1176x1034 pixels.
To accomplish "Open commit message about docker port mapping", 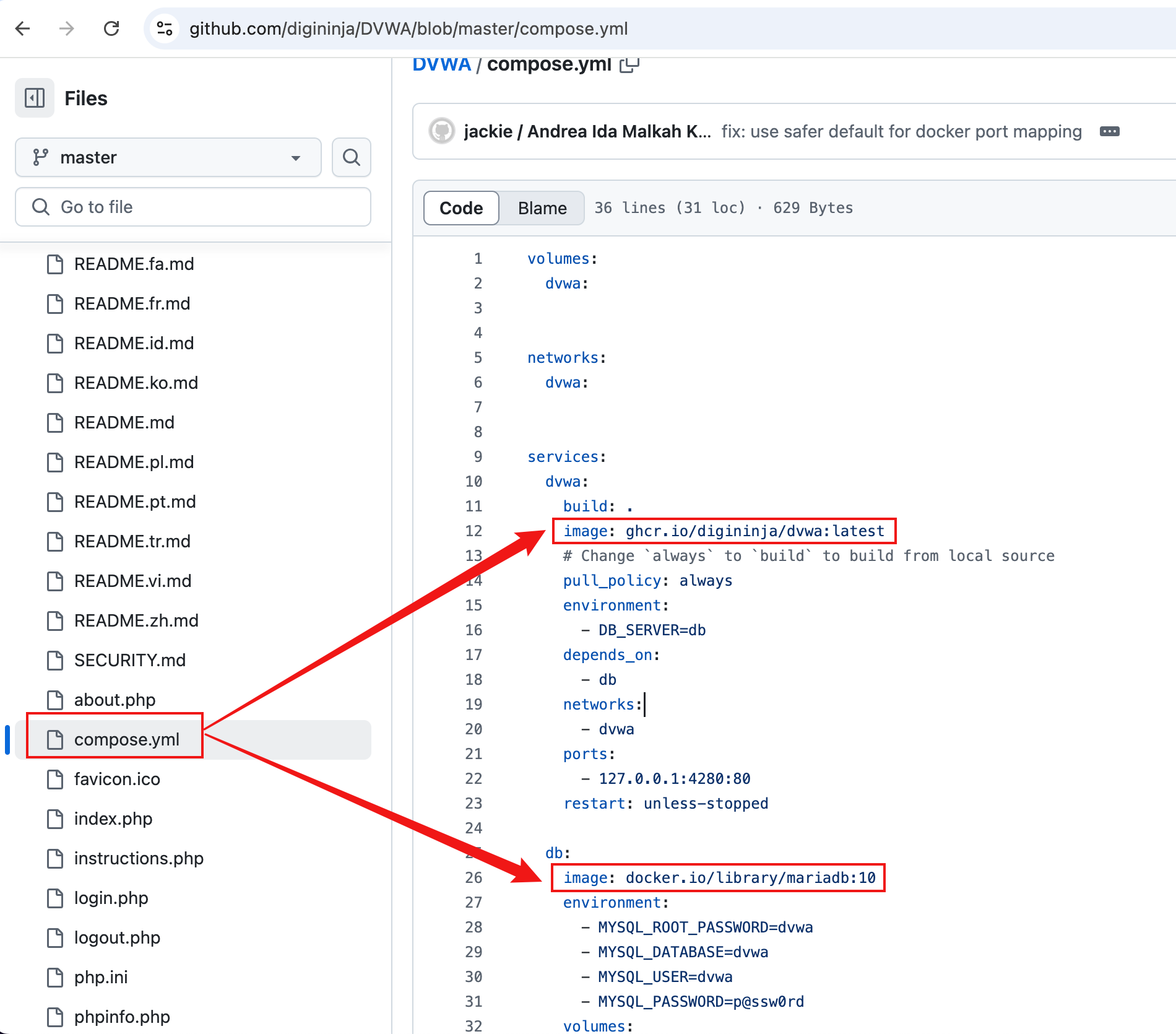I will coord(902,131).
